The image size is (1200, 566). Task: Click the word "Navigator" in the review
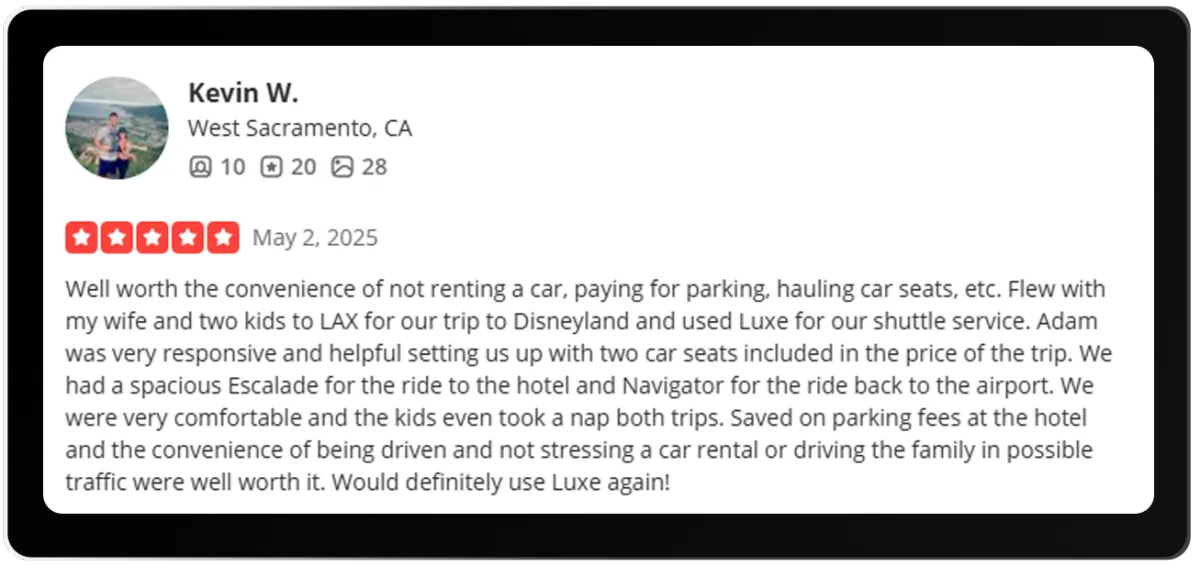coord(679,386)
